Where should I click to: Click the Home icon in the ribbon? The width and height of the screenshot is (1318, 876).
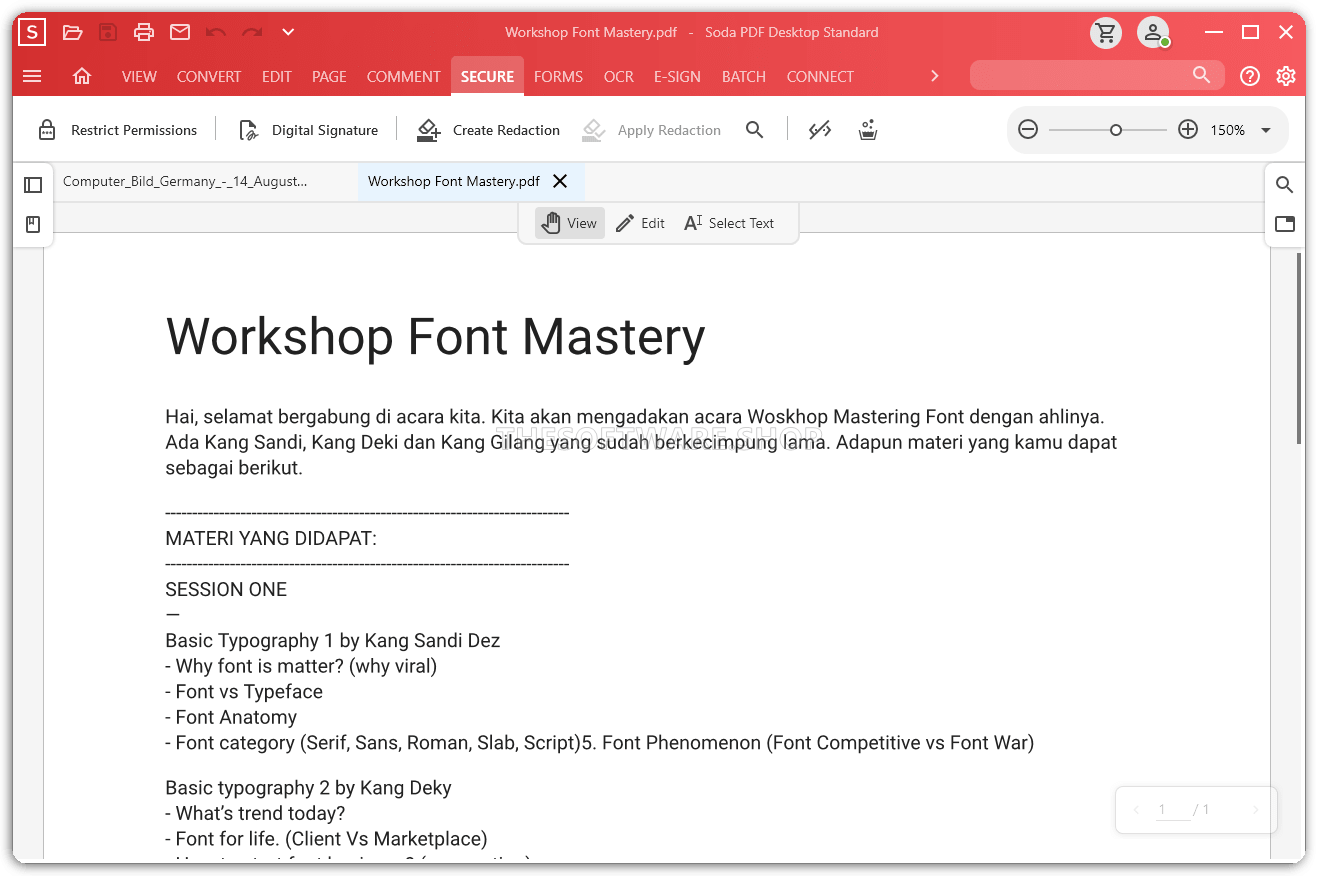[x=82, y=76]
